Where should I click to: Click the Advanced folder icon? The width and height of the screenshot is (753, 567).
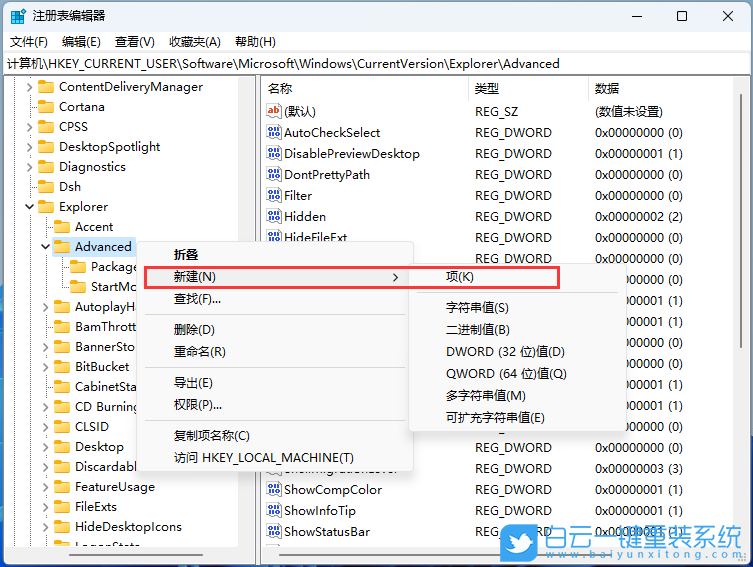(x=62, y=247)
